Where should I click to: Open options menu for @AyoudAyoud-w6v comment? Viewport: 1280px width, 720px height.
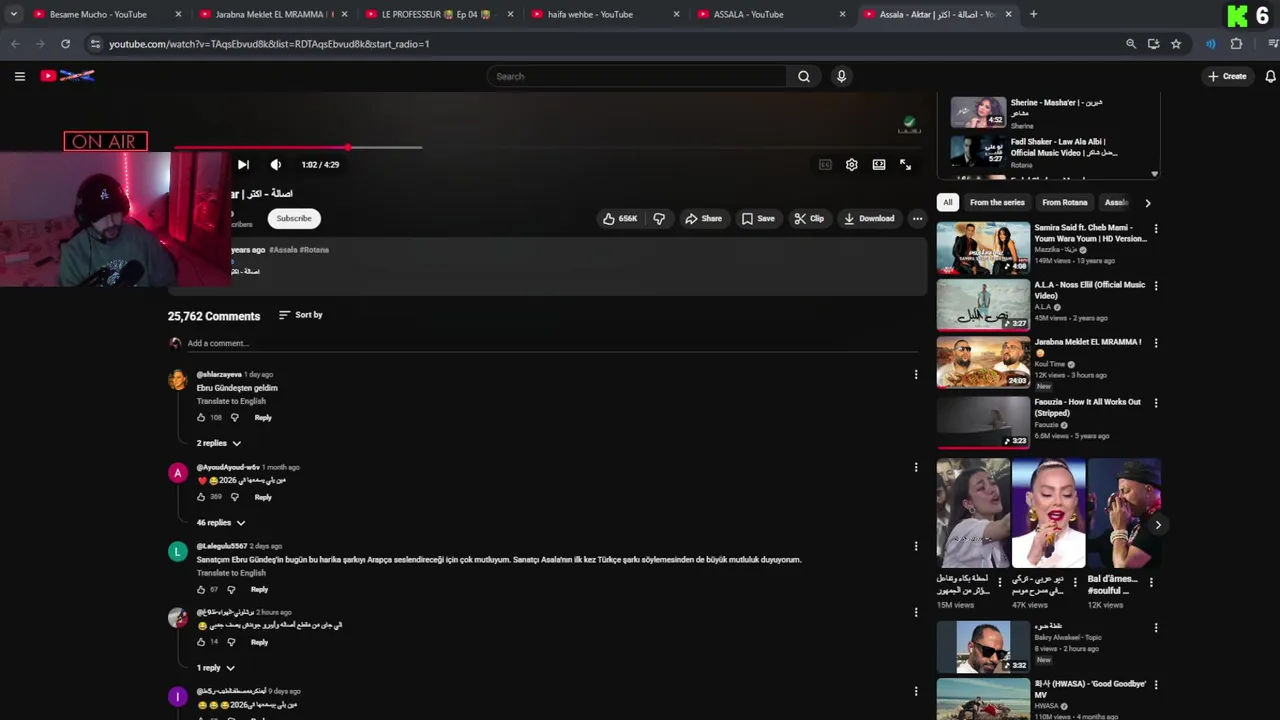[x=916, y=467]
